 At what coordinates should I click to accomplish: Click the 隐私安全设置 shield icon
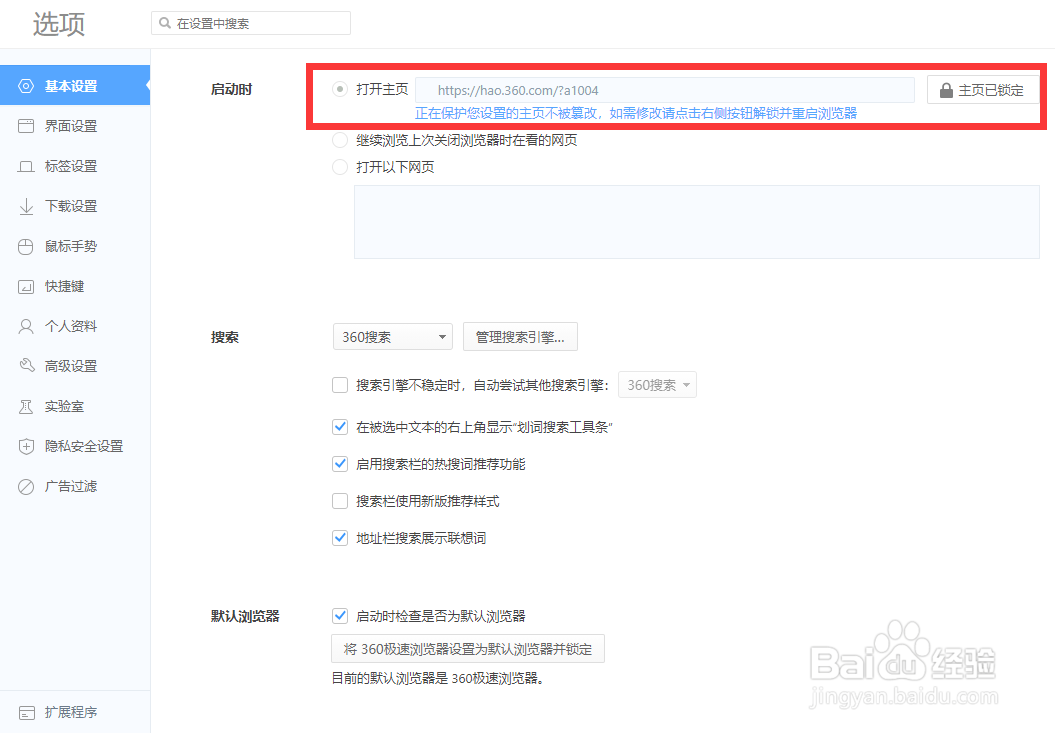pyautogui.click(x=26, y=446)
